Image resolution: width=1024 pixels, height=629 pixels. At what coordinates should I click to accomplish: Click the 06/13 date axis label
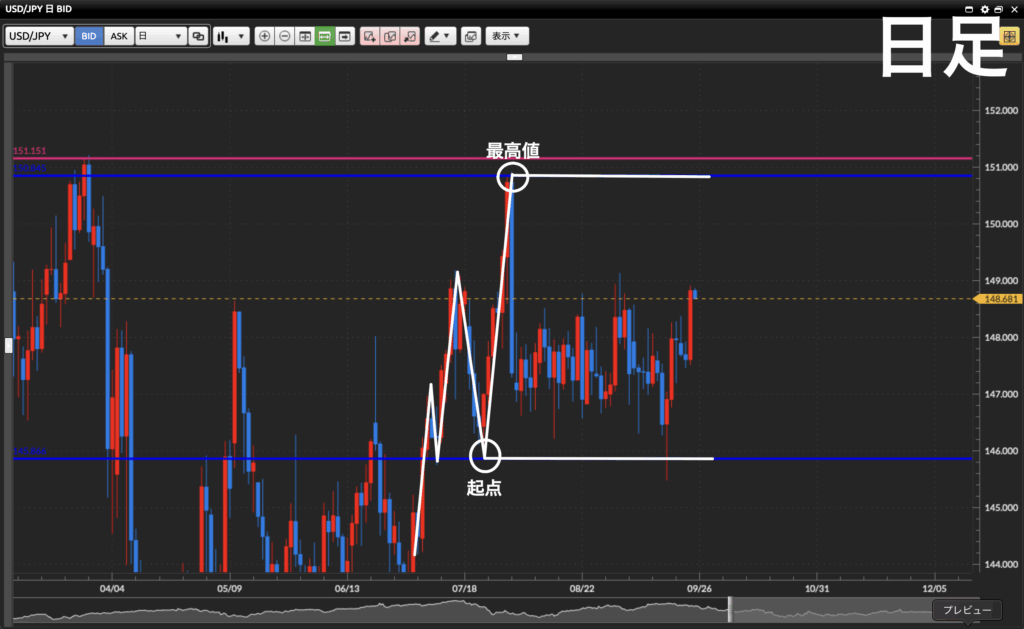point(347,589)
